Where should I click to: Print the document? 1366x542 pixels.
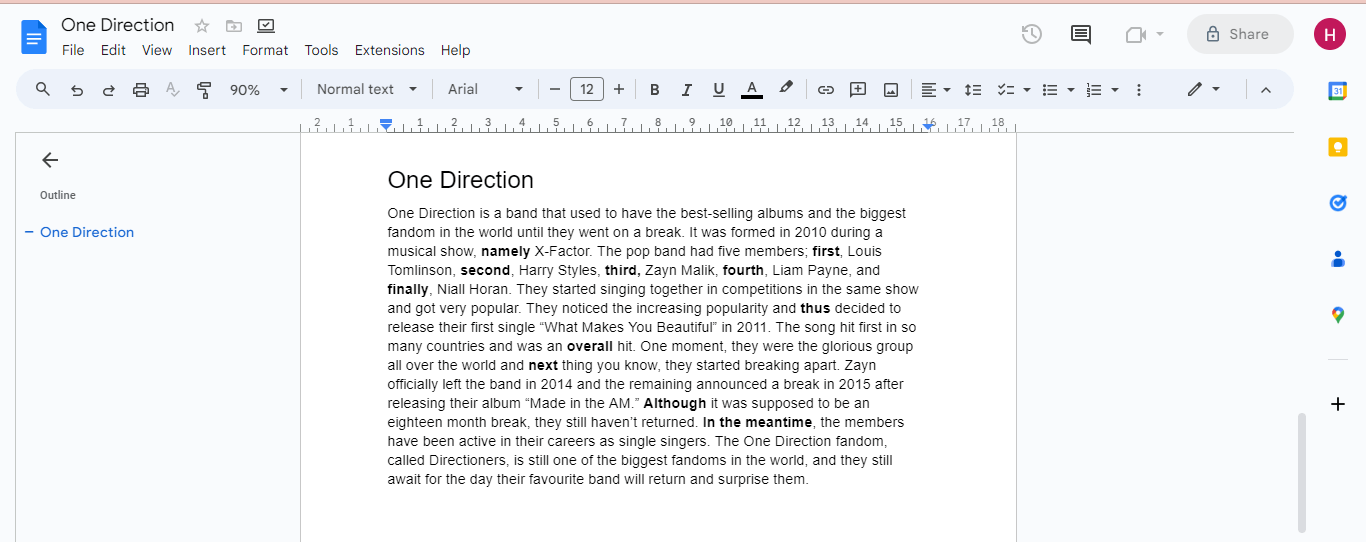[x=141, y=90]
